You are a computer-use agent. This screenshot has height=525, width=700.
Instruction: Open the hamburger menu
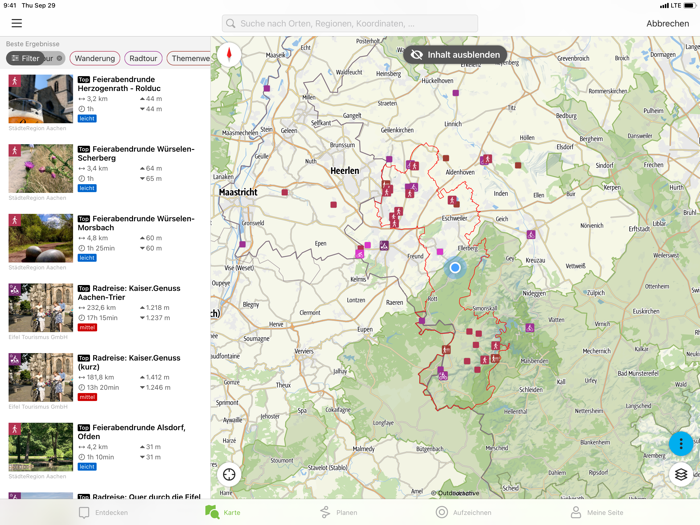(17, 23)
